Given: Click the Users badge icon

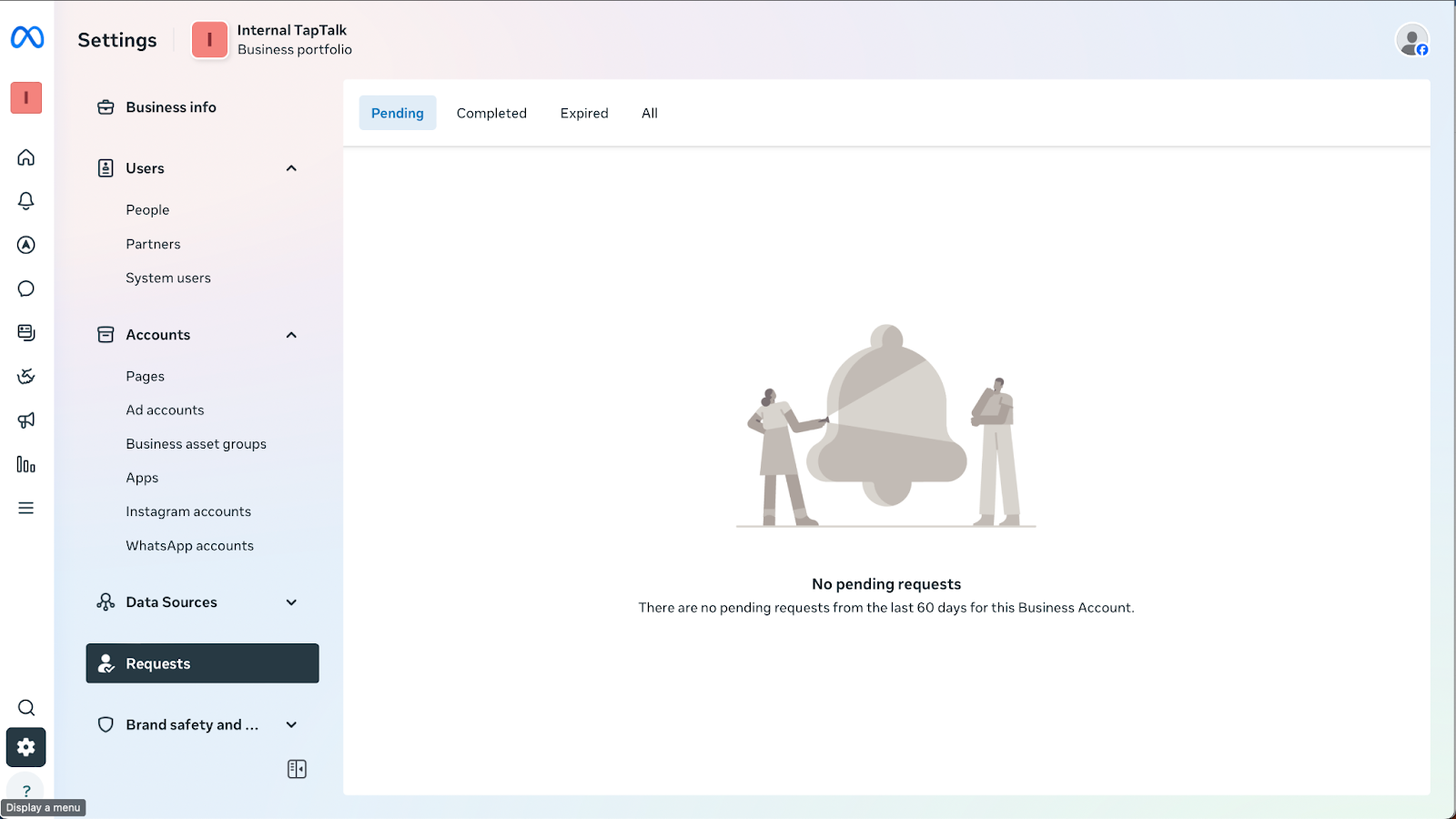Looking at the screenshot, I should pyautogui.click(x=106, y=168).
